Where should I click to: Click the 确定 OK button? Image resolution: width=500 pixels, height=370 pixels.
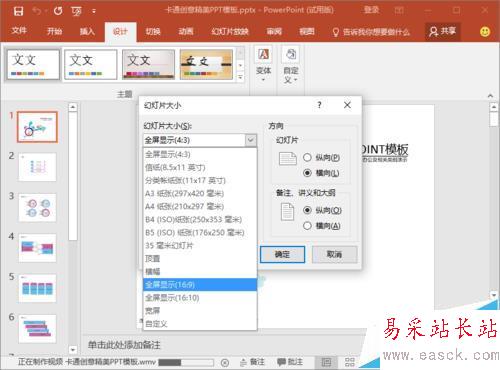point(282,254)
